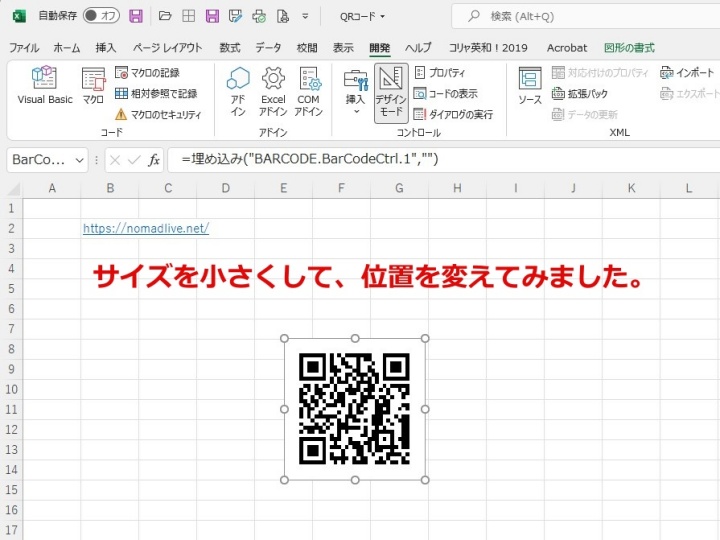Switch to the 挿入 ribbon tab
The image size is (720, 540).
click(x=106, y=48)
